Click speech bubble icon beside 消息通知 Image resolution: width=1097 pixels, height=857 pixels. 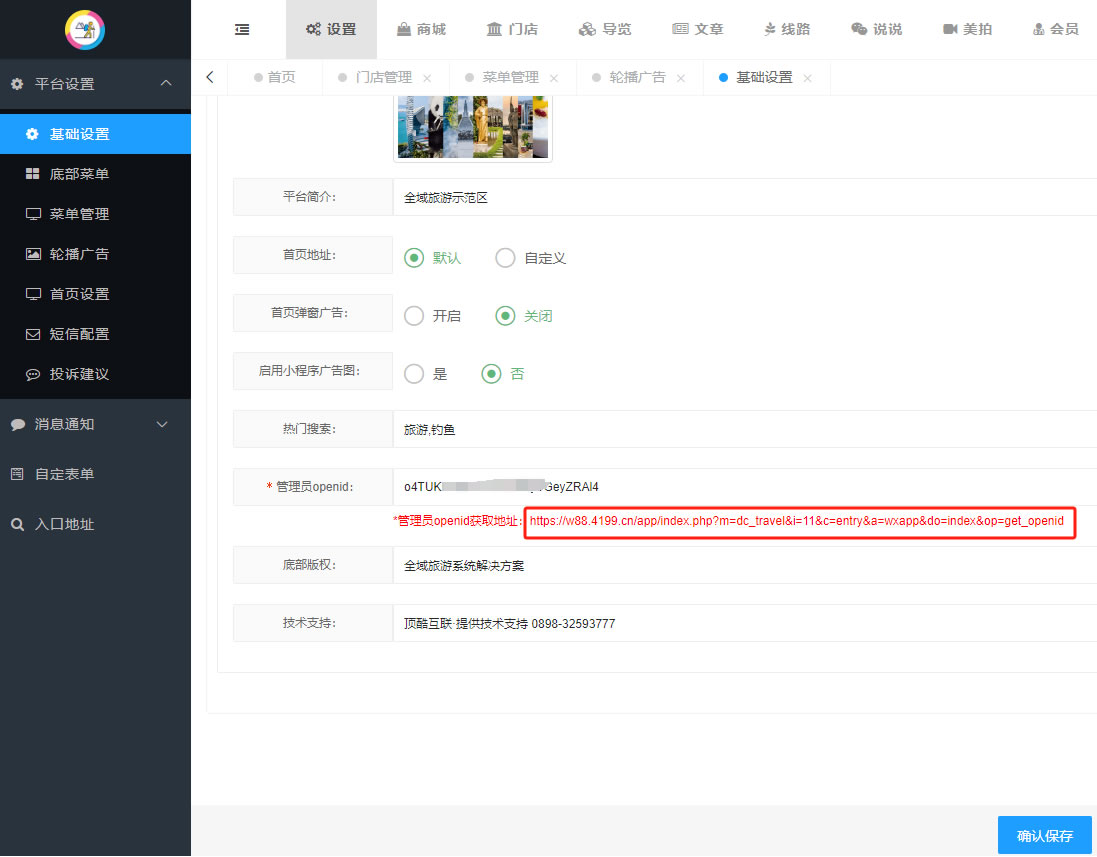18,425
